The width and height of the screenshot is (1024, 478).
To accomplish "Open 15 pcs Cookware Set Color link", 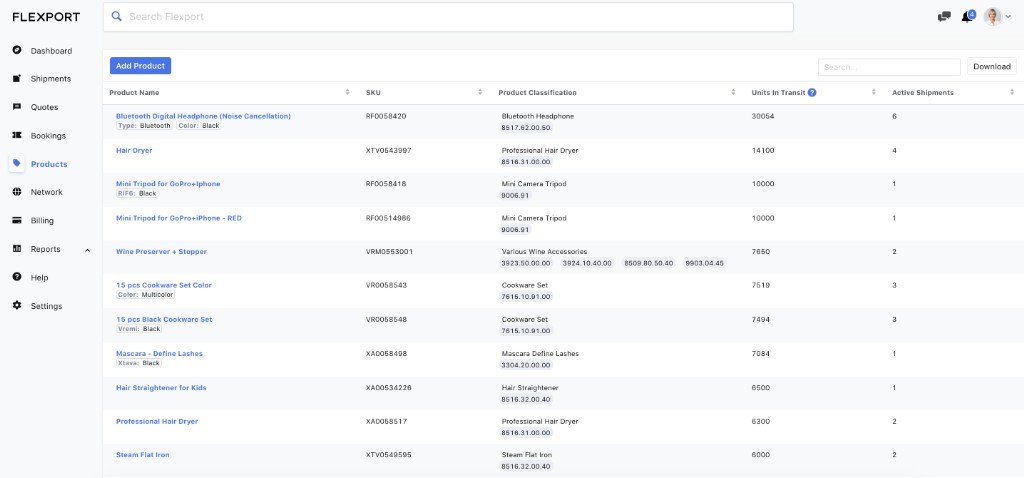I will coord(164,285).
